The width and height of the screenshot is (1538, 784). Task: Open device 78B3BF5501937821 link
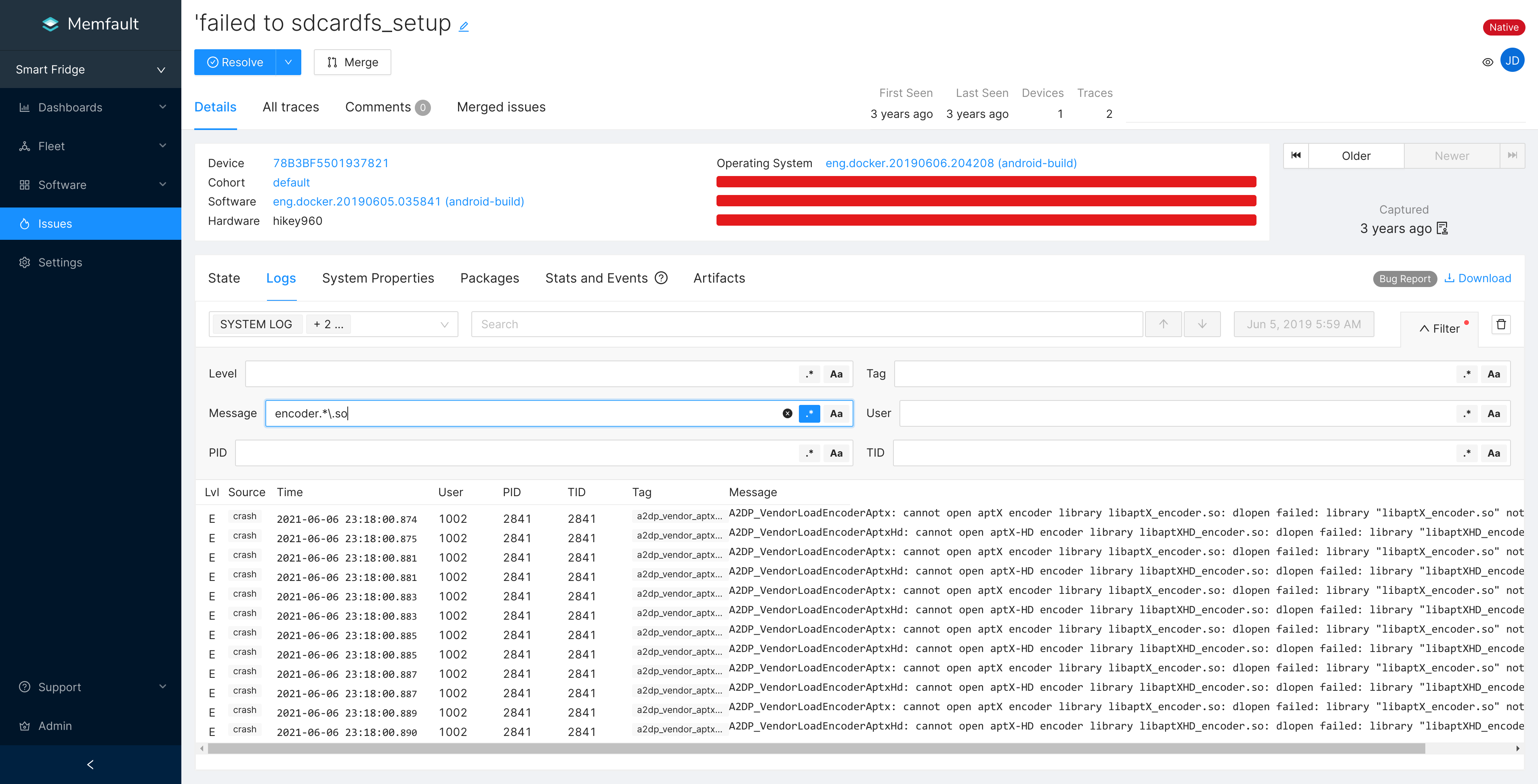(x=331, y=163)
